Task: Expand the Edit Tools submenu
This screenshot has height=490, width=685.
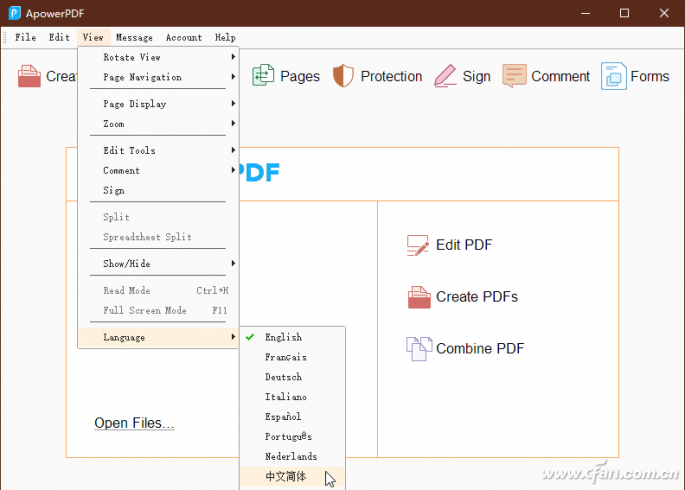Action: [158, 151]
